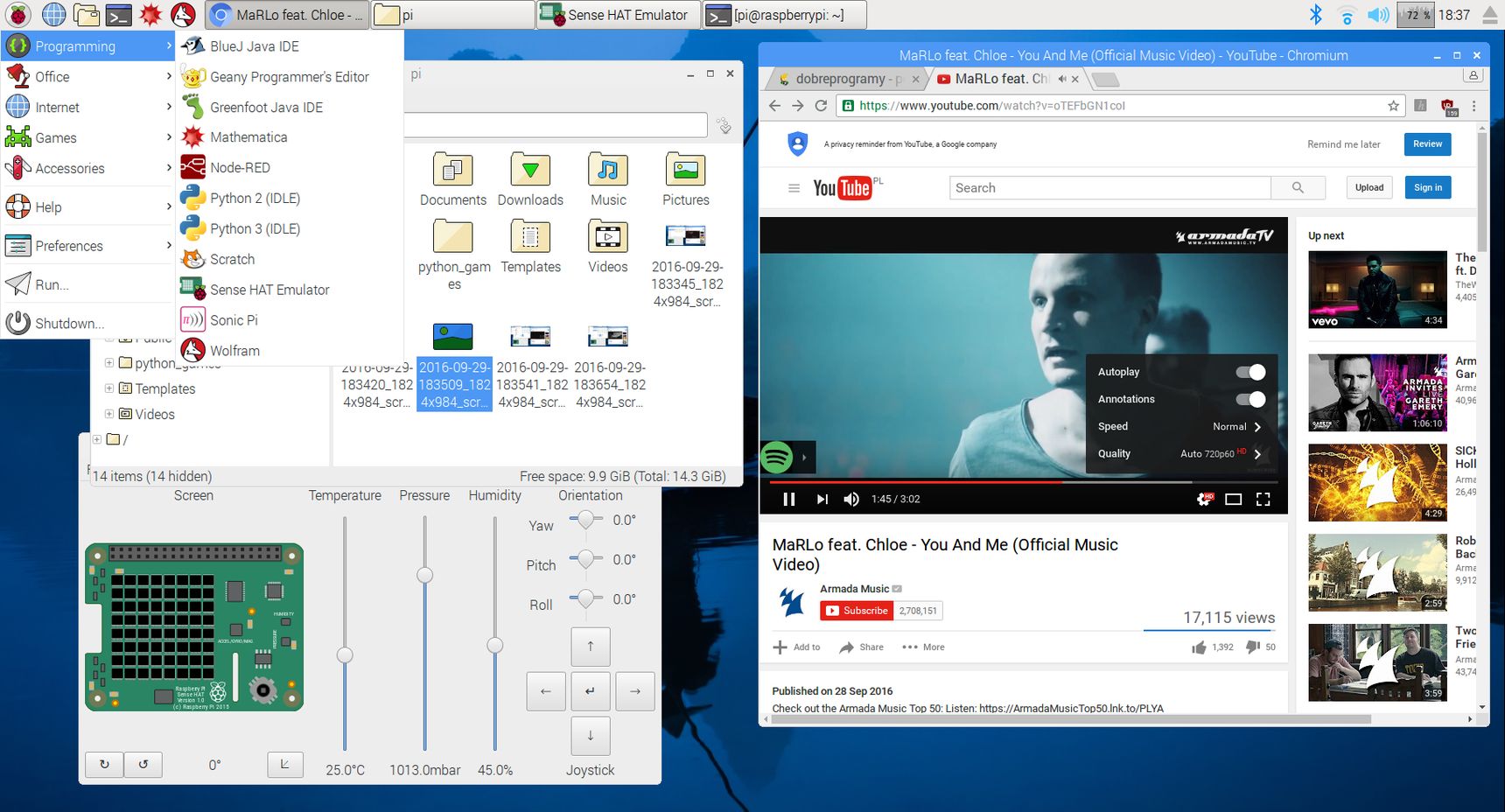Open the Raspberry Pi main menu icon
Screen dimensions: 1505x812
click(17, 15)
